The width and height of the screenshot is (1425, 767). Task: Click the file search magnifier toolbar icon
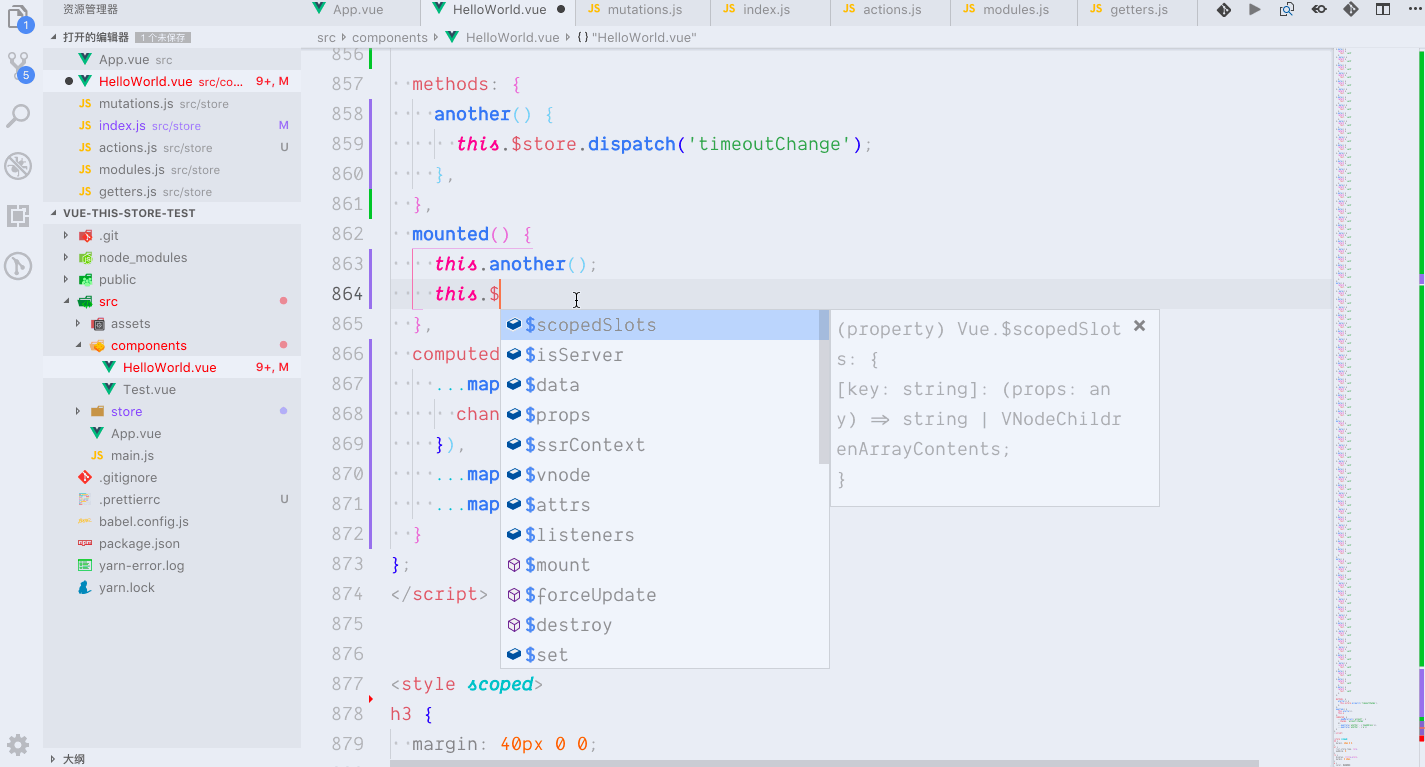click(1287, 10)
